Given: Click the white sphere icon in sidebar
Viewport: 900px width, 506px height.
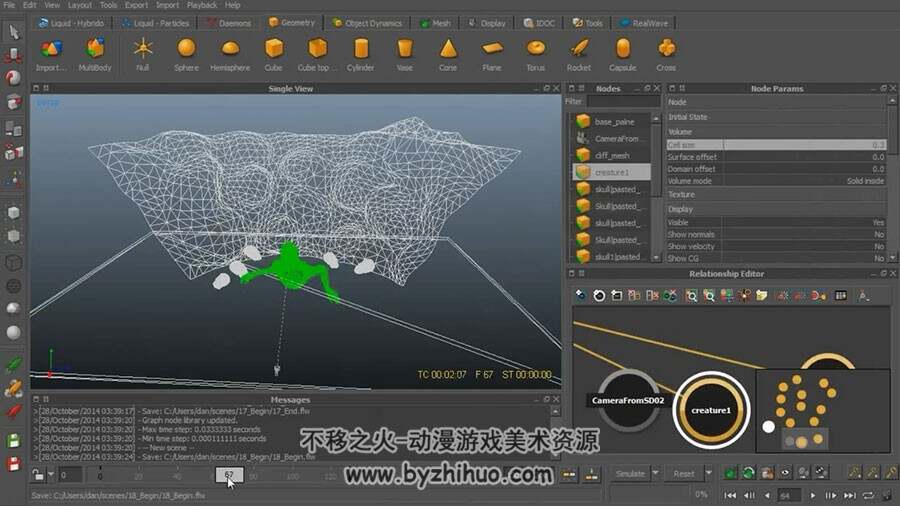Looking at the screenshot, I should tap(14, 333).
